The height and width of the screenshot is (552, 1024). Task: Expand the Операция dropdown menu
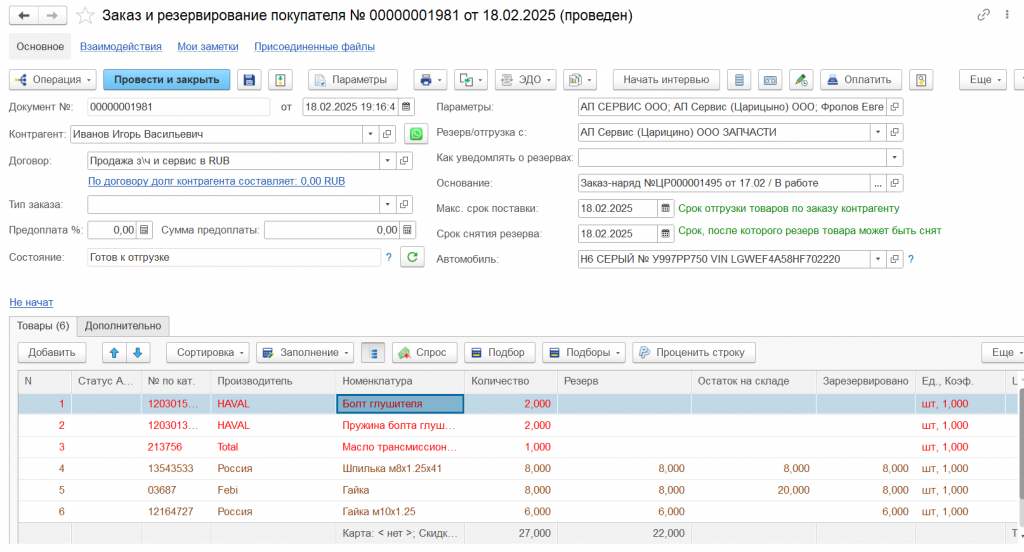pos(53,80)
